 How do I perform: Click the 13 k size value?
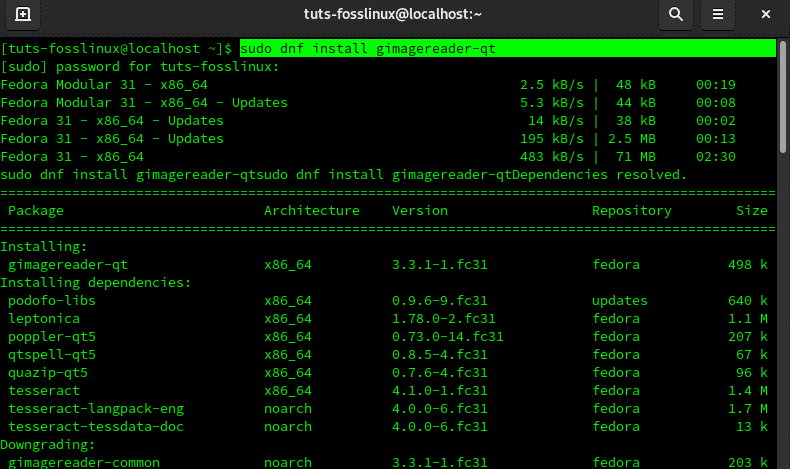752,427
